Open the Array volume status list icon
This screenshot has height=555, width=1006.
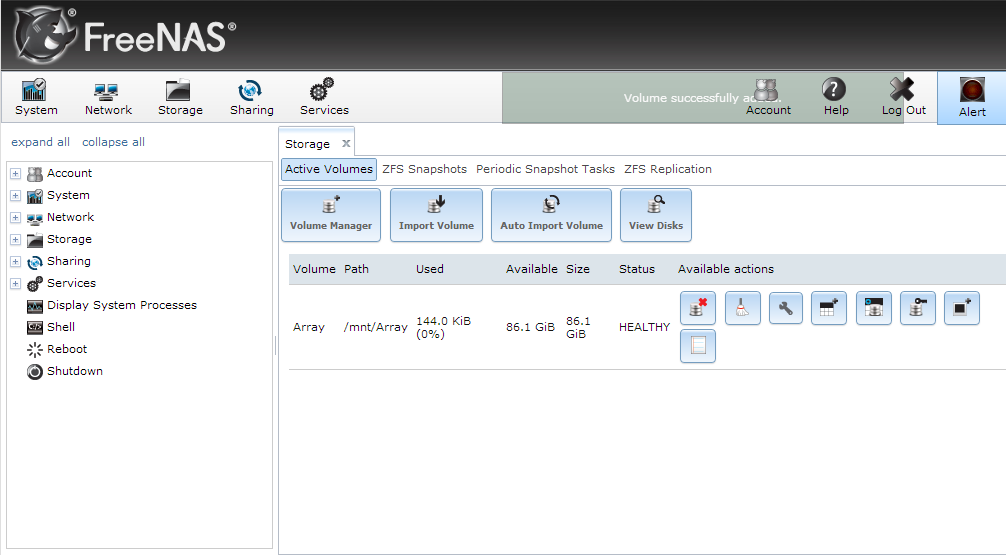pyautogui.click(x=697, y=346)
